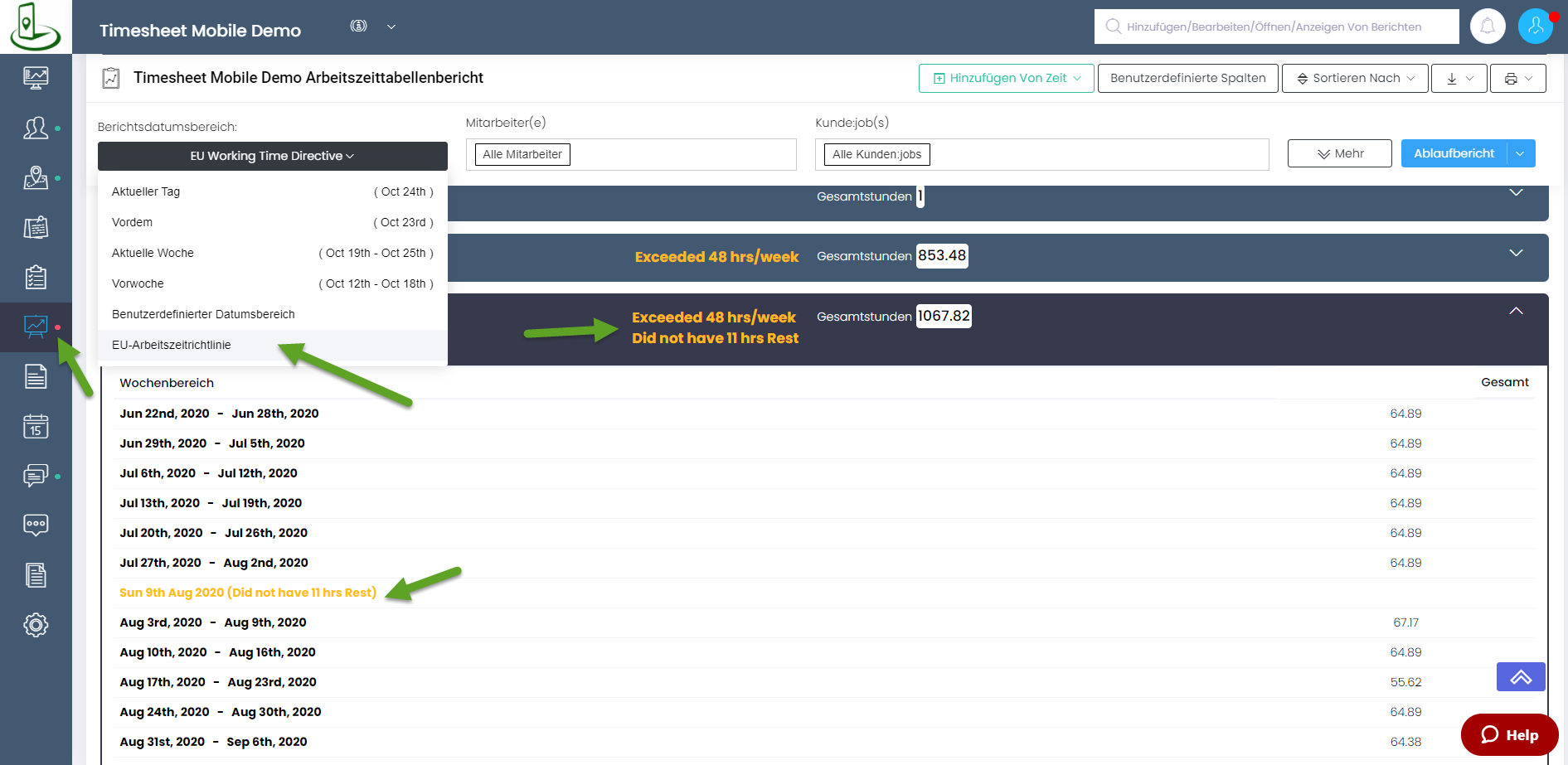Click the notification bell icon
This screenshot has height=765, width=1568.
point(1488,27)
